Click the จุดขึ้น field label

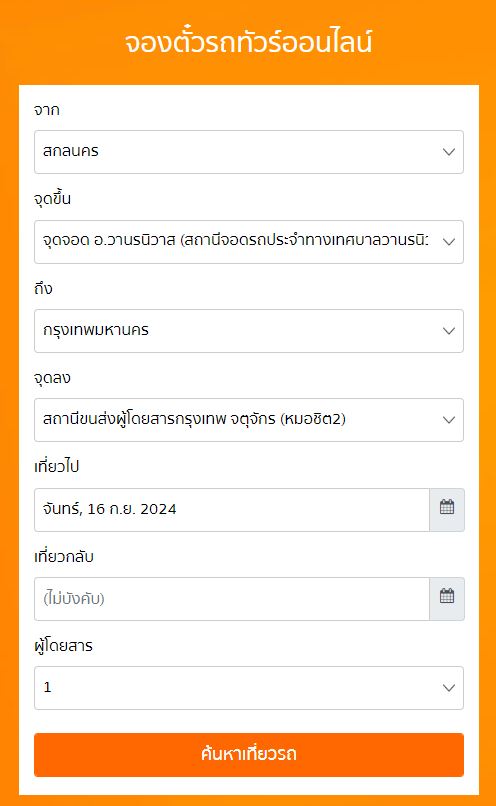[52, 199]
